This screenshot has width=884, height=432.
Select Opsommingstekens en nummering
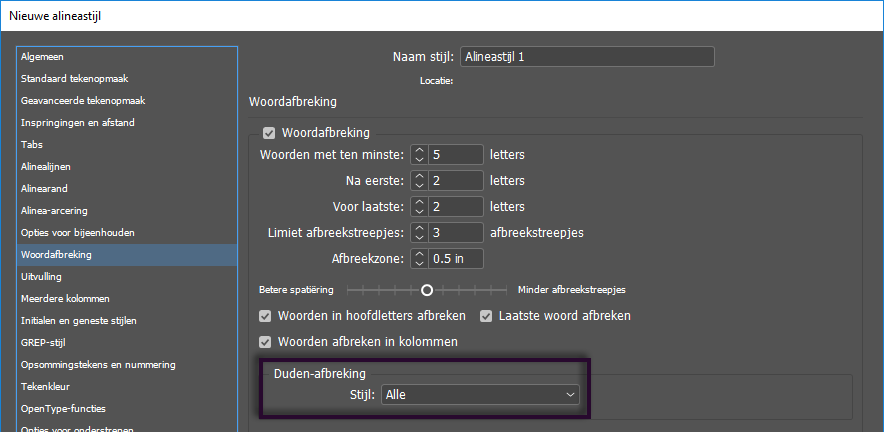(98, 365)
